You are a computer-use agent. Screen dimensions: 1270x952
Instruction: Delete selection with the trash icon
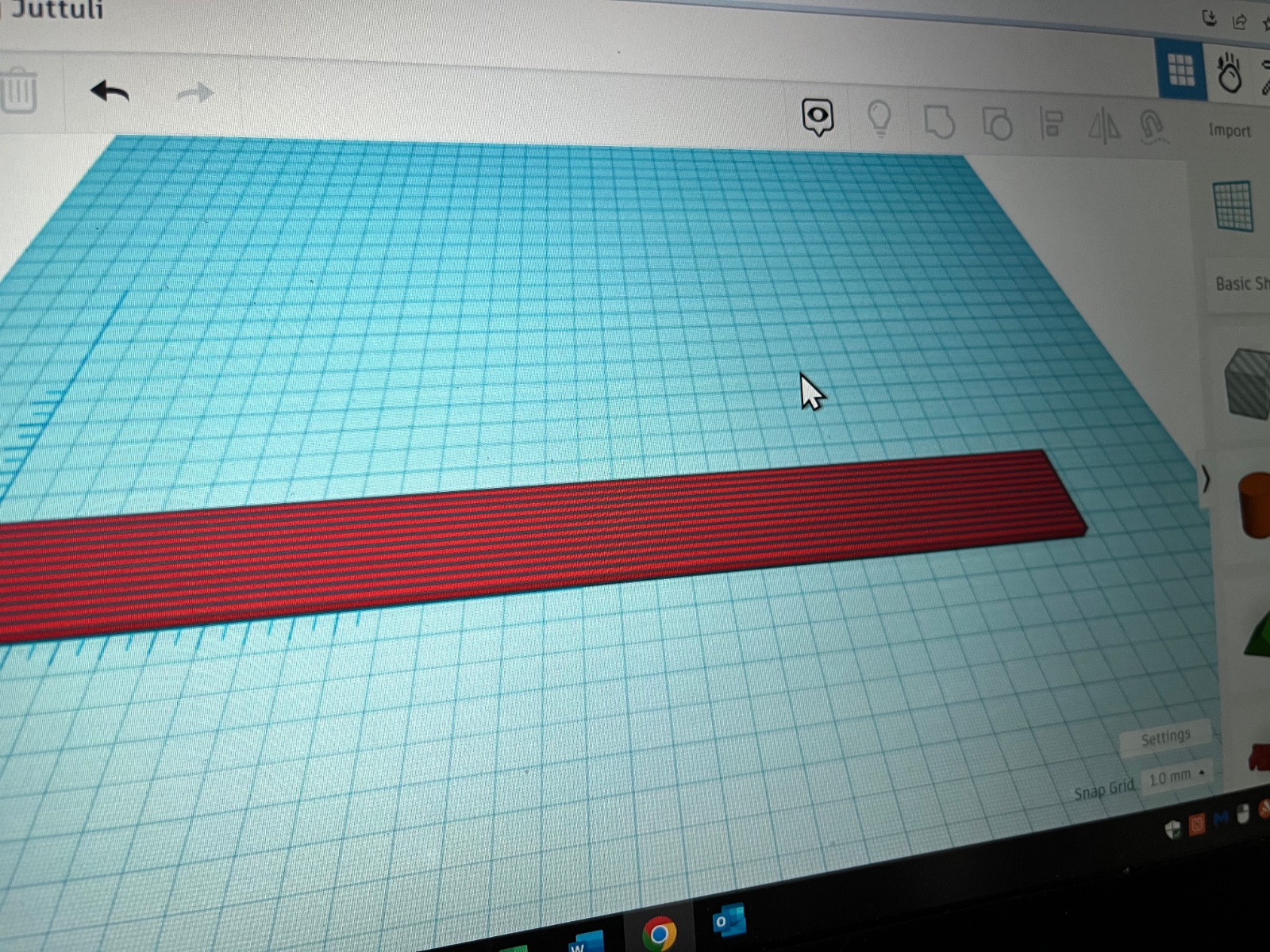tap(18, 90)
